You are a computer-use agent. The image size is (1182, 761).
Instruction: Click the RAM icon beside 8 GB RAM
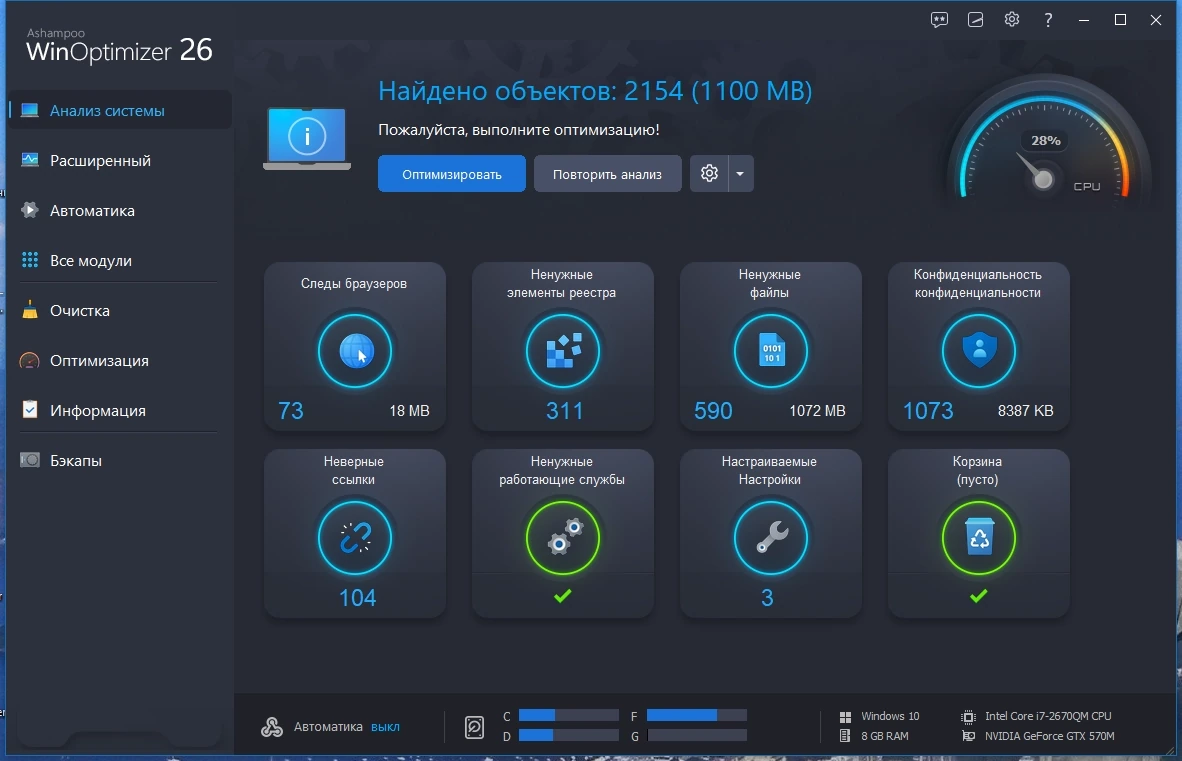tap(845, 736)
